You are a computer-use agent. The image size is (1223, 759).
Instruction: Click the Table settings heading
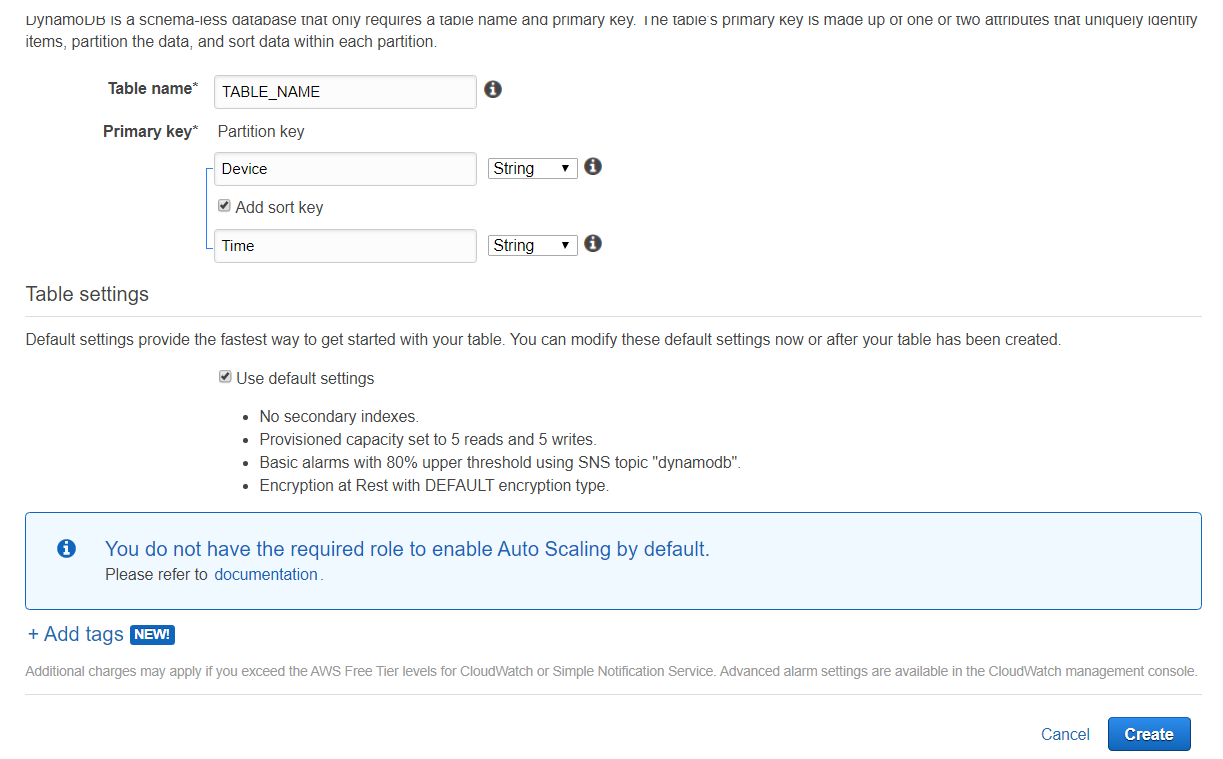point(87,294)
